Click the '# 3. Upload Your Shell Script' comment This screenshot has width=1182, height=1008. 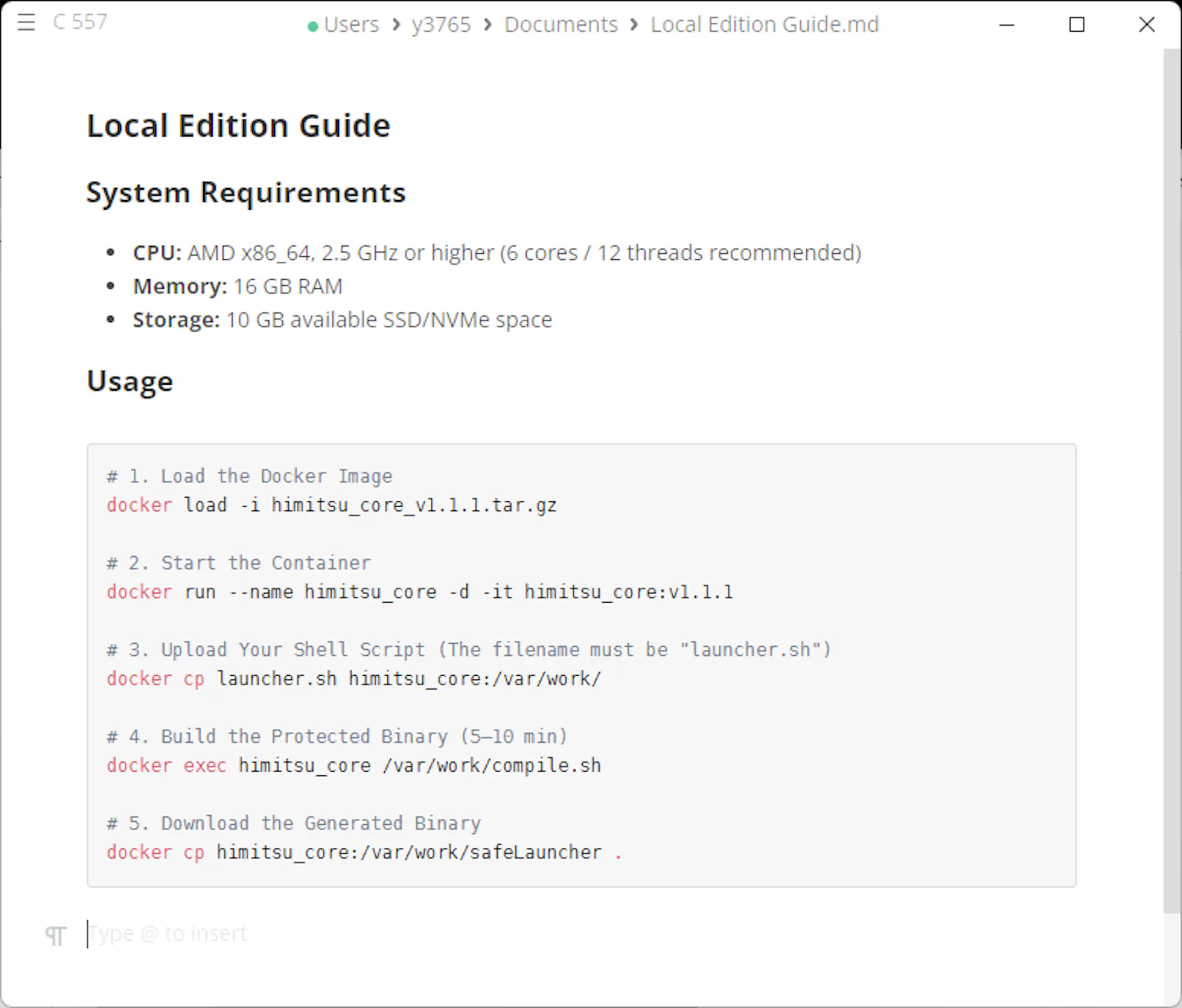(469, 650)
